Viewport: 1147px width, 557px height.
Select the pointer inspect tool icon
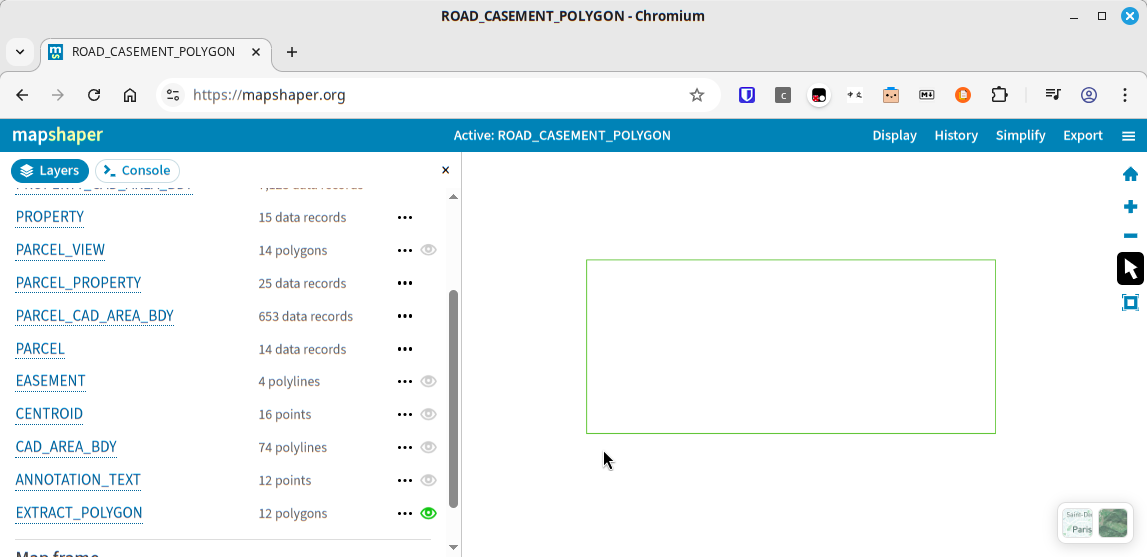click(x=1130, y=269)
